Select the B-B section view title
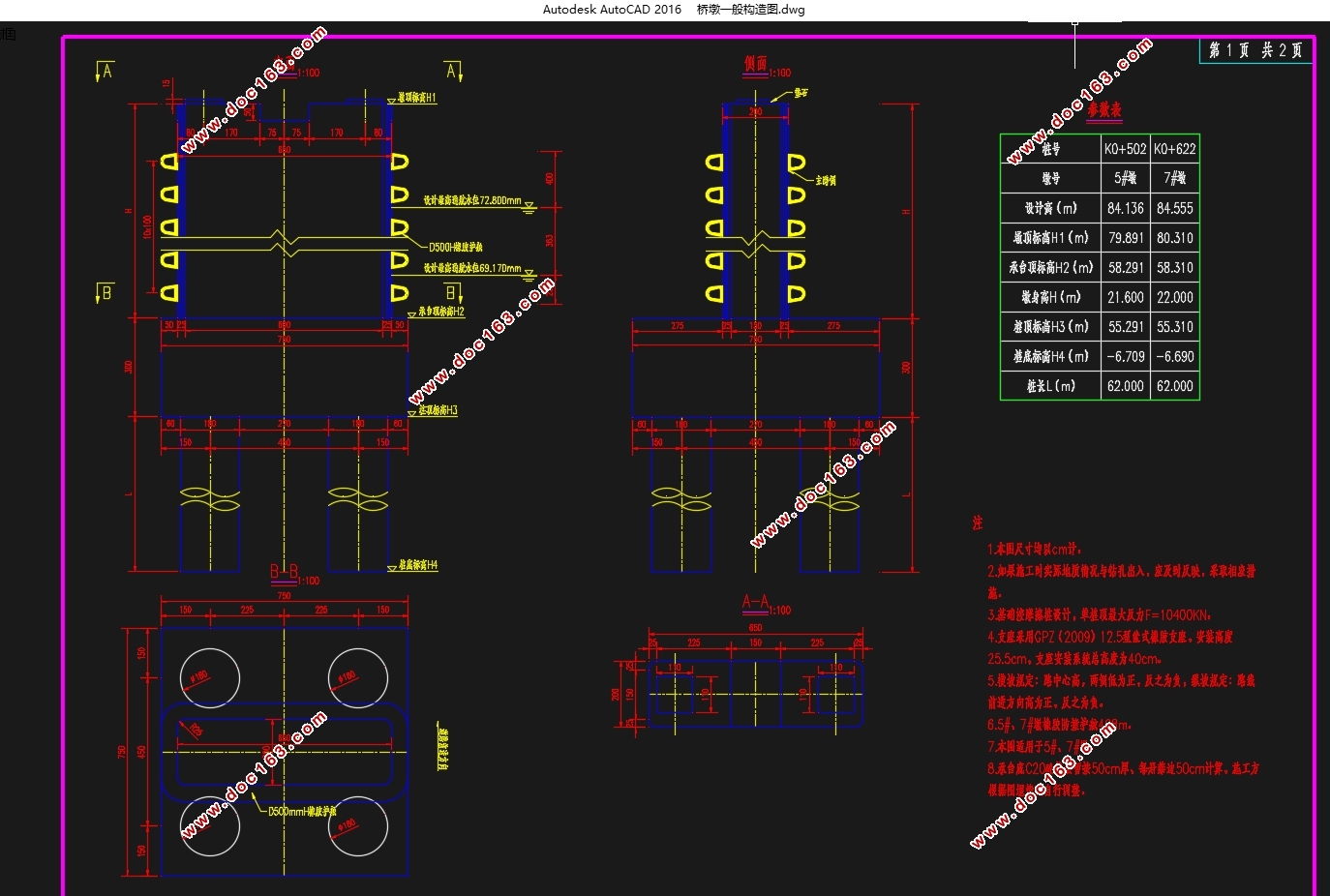Image resolution: width=1330 pixels, height=896 pixels. (284, 573)
